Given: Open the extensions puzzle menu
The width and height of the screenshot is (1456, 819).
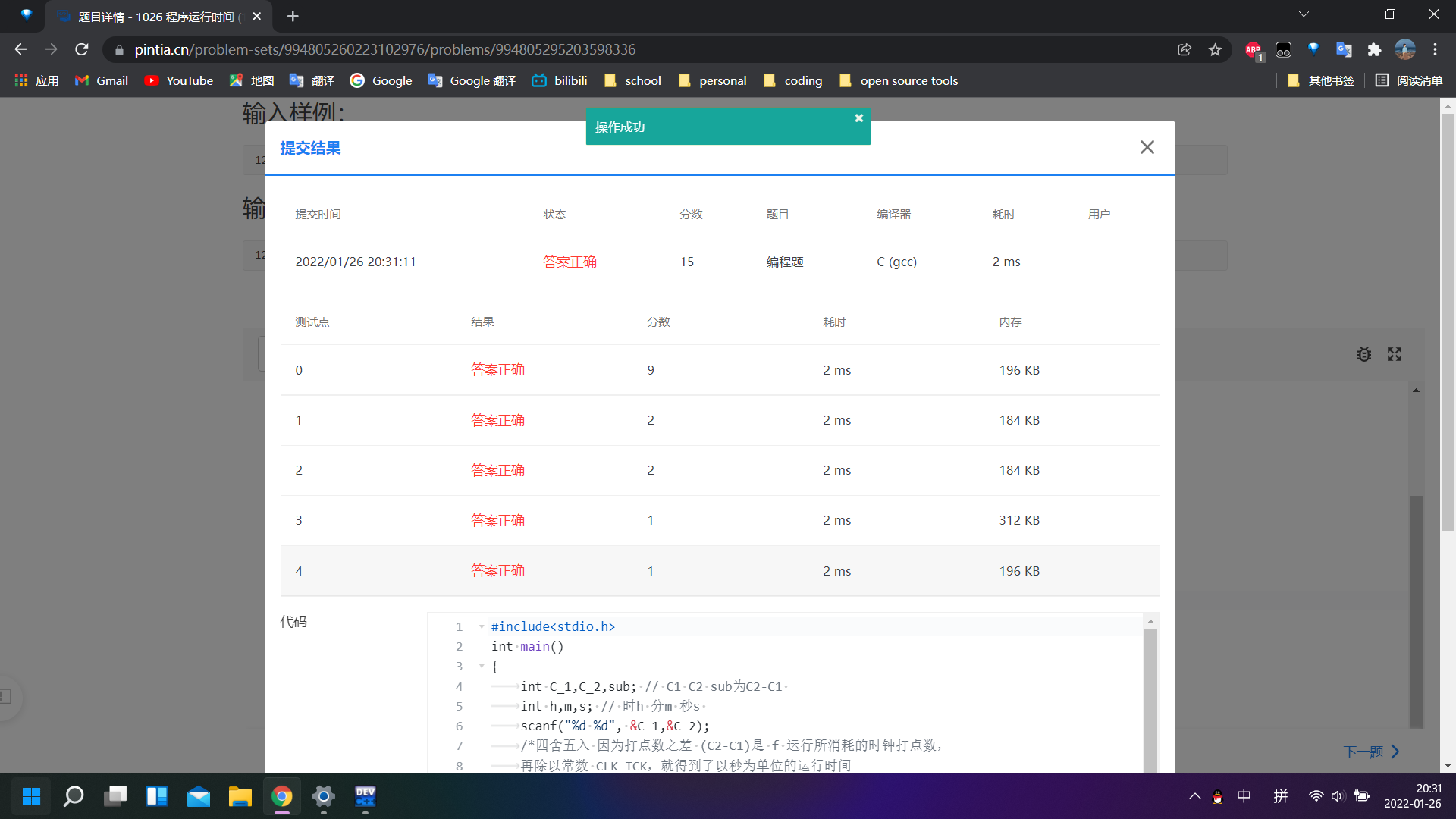Looking at the screenshot, I should coord(1374,50).
